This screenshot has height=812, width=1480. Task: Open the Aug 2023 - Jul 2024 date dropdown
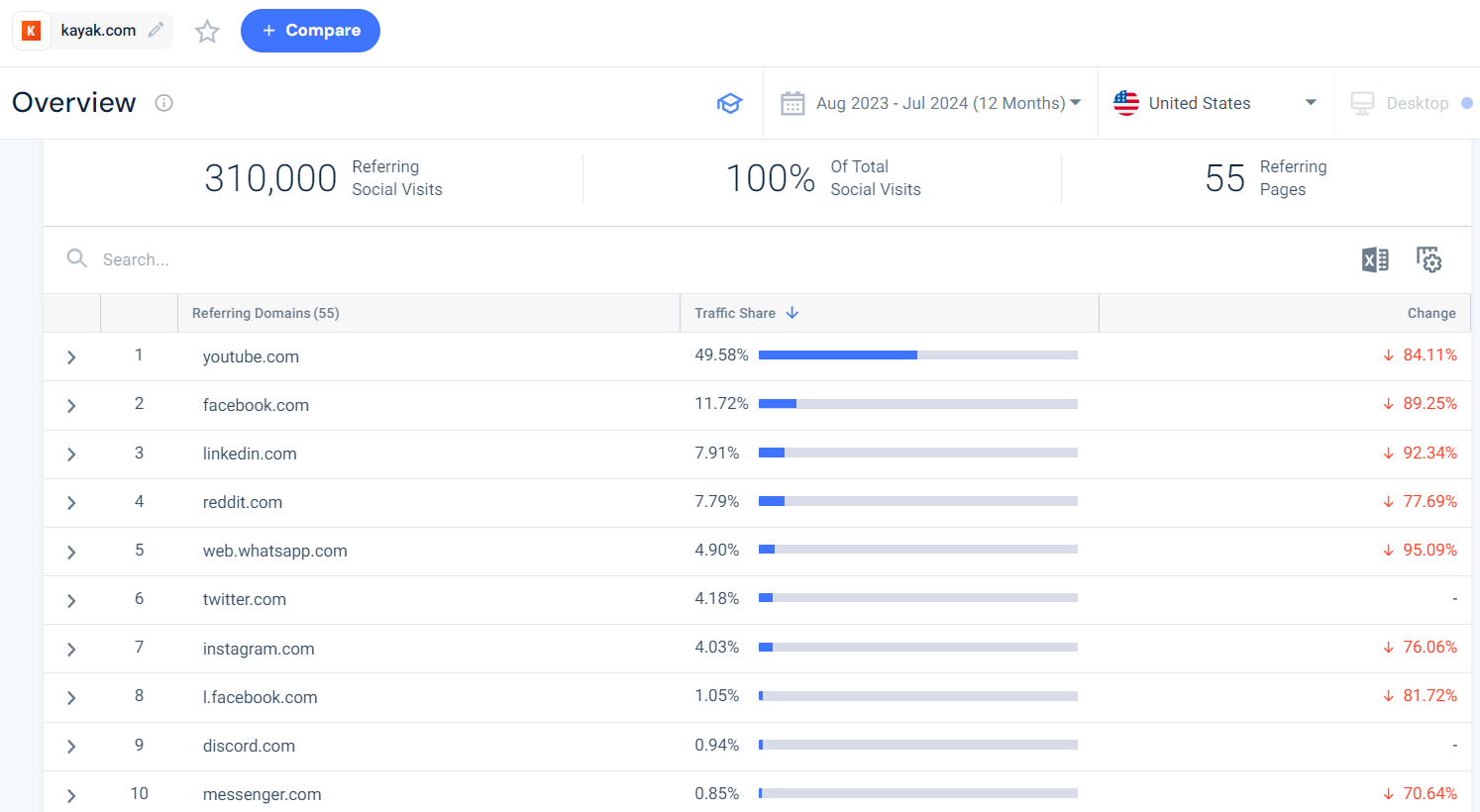tap(943, 102)
